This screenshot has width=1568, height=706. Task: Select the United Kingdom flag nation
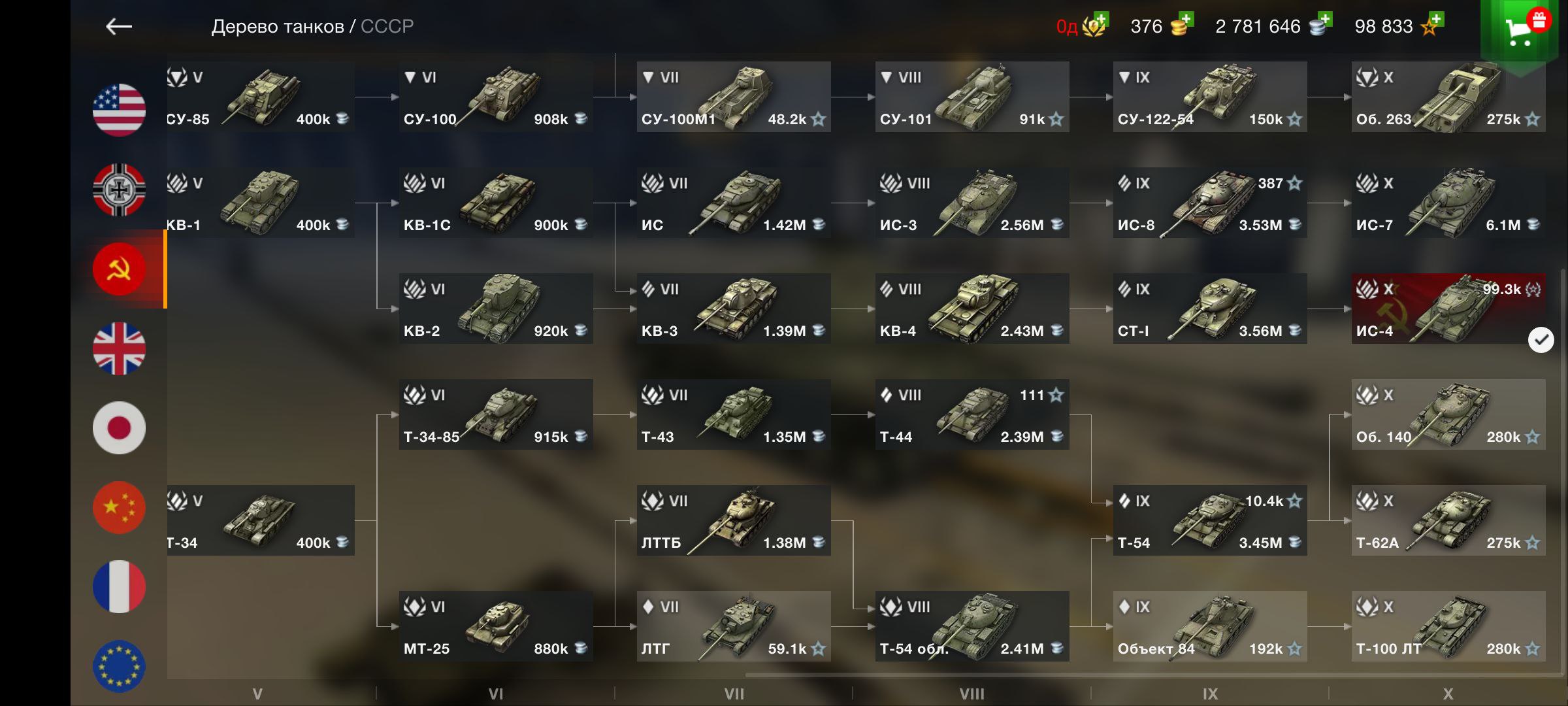[119, 348]
